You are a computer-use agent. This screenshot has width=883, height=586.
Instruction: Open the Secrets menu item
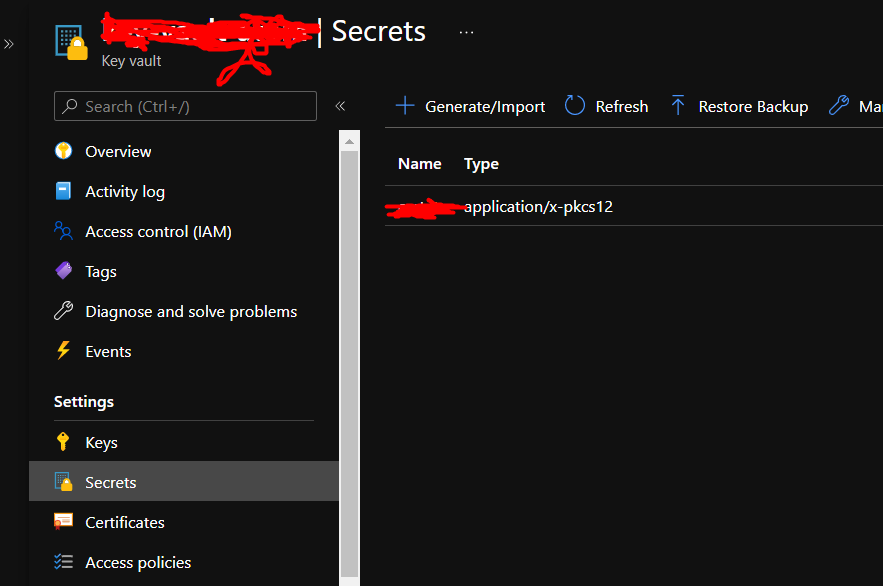point(110,482)
